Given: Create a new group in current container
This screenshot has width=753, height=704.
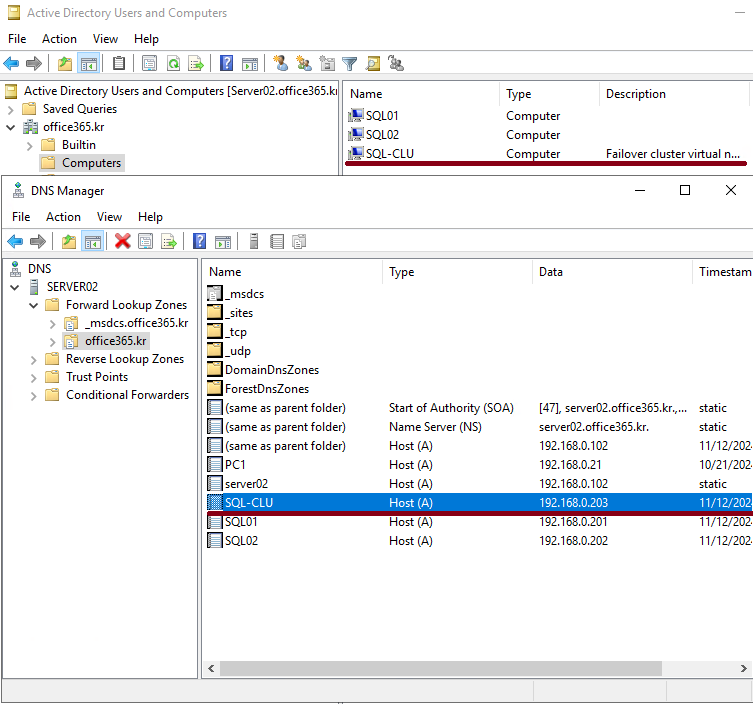Looking at the screenshot, I should click(304, 63).
